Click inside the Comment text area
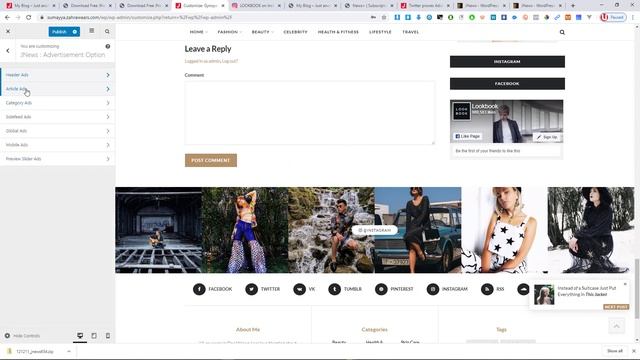 [309, 113]
